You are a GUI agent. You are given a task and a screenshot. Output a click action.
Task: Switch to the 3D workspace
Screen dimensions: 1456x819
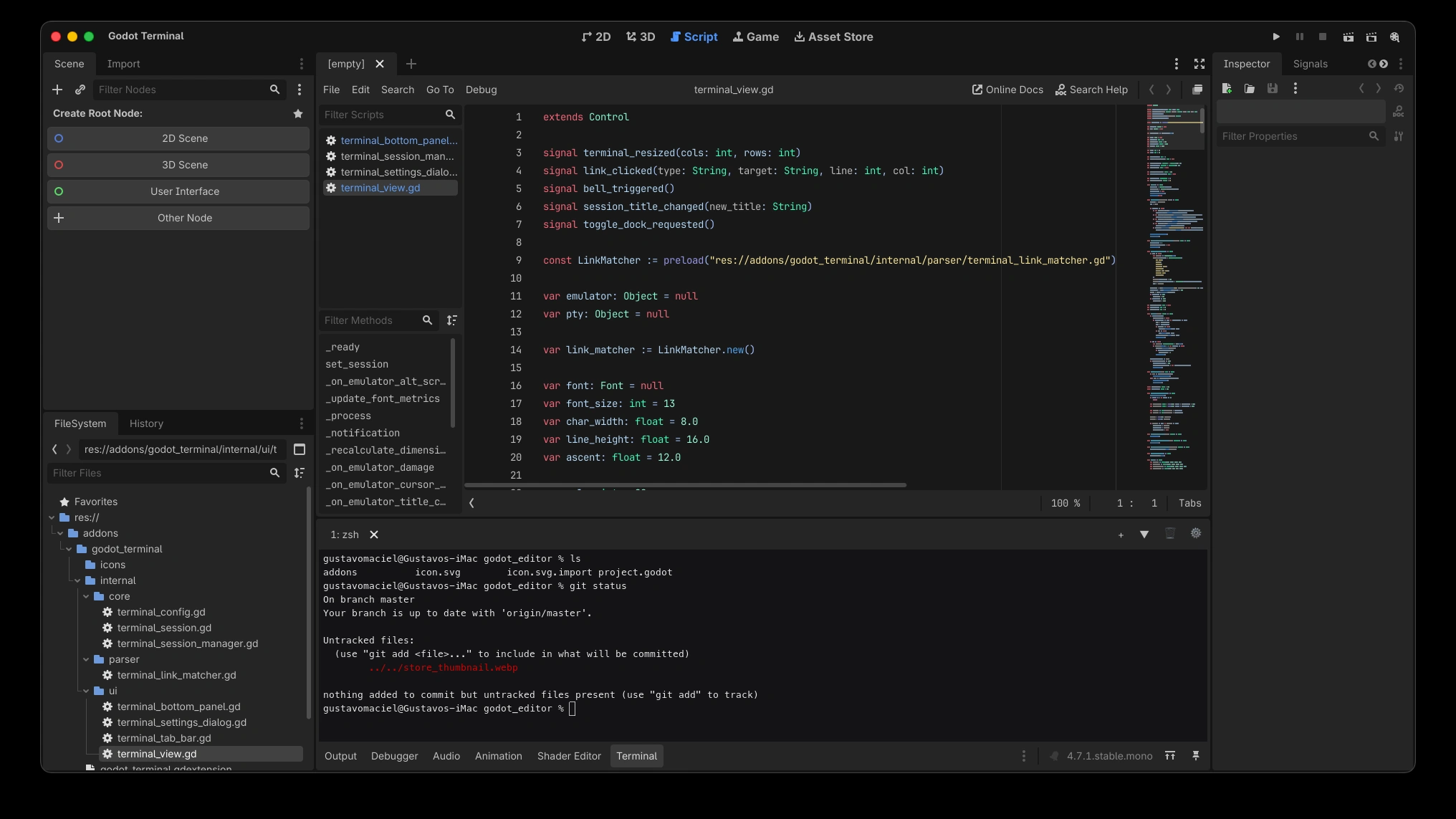tap(641, 37)
